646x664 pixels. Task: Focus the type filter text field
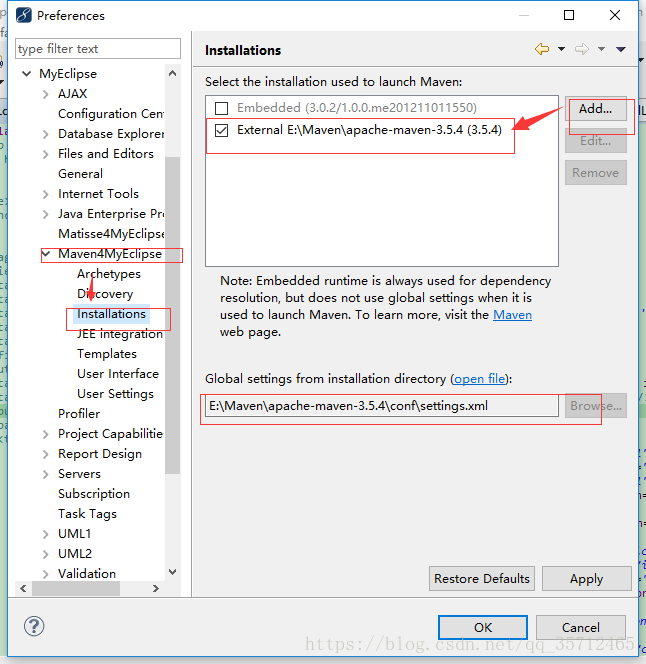[x=98, y=49]
